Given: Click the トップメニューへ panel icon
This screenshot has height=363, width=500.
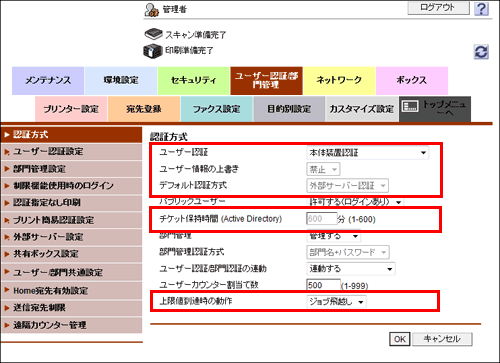Looking at the screenshot, I should click(410, 106).
